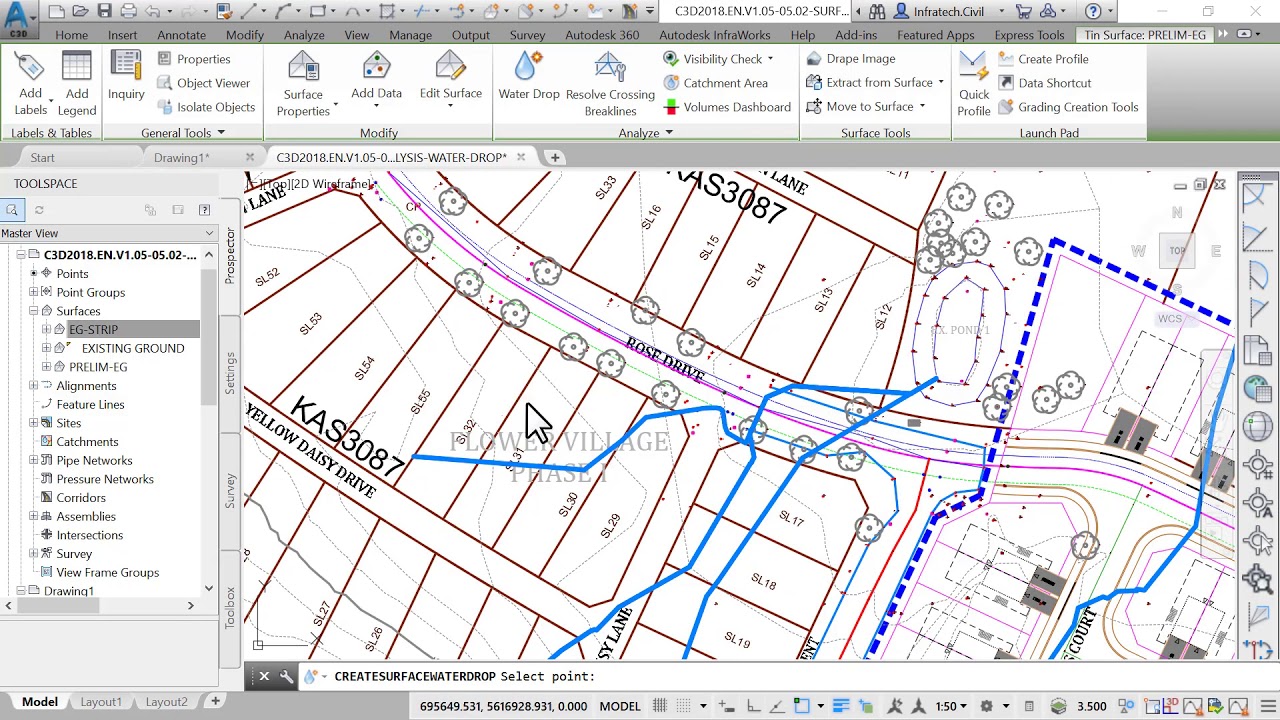Expand the EG-STRIP surface node

point(46,329)
